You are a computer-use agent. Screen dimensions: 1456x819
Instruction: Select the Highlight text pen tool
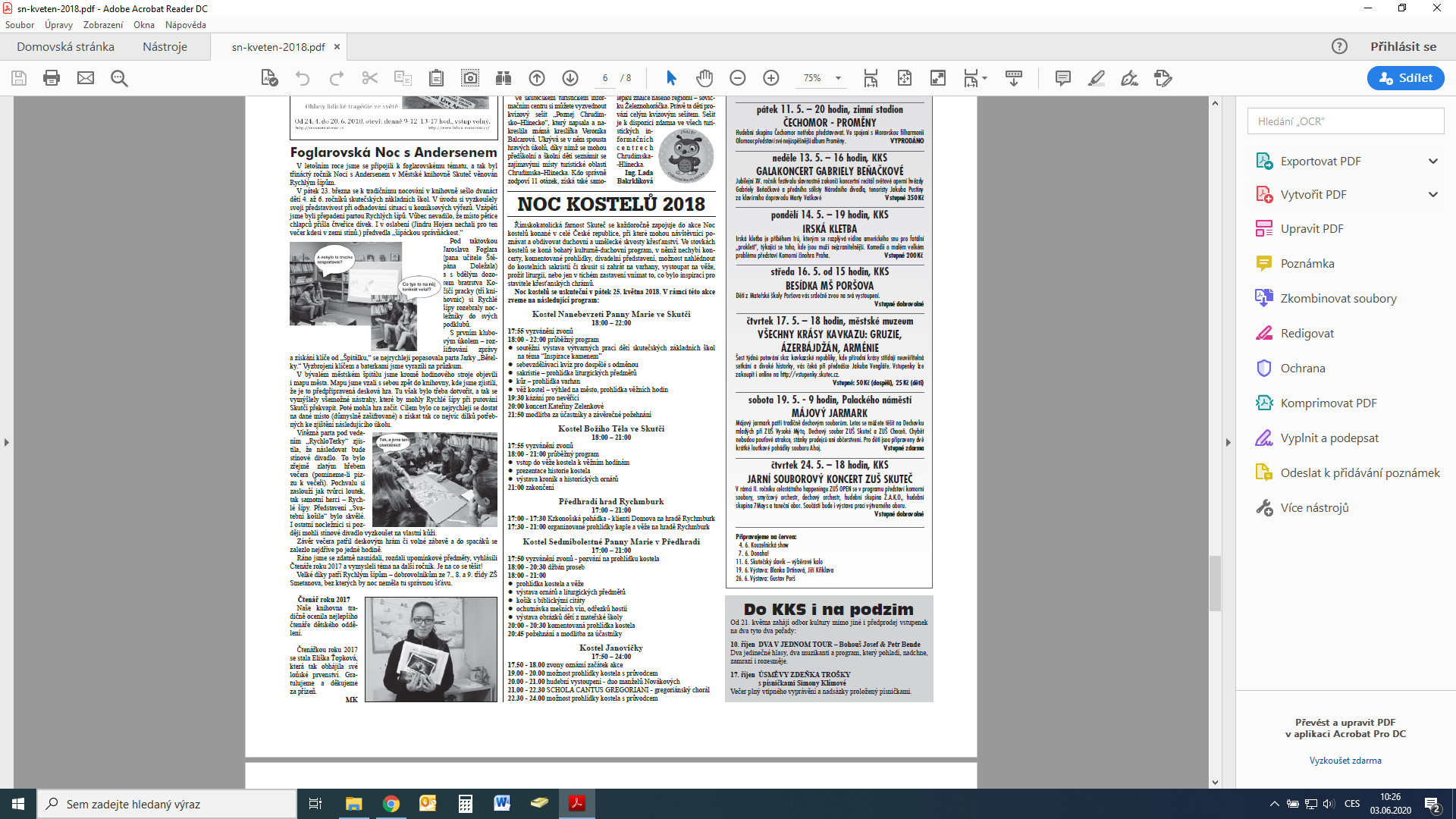pos(1097,78)
